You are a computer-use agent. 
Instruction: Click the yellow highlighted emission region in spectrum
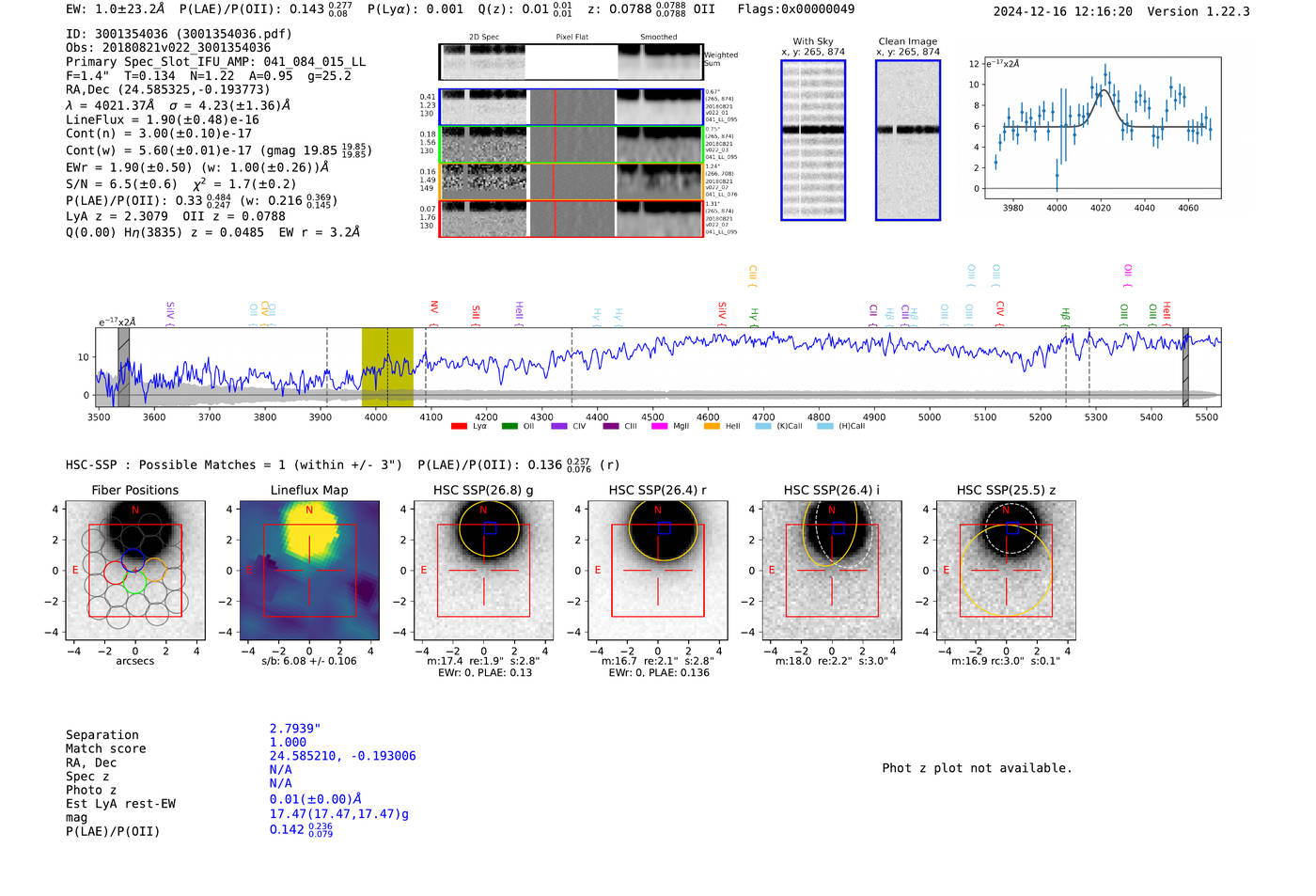click(387, 367)
